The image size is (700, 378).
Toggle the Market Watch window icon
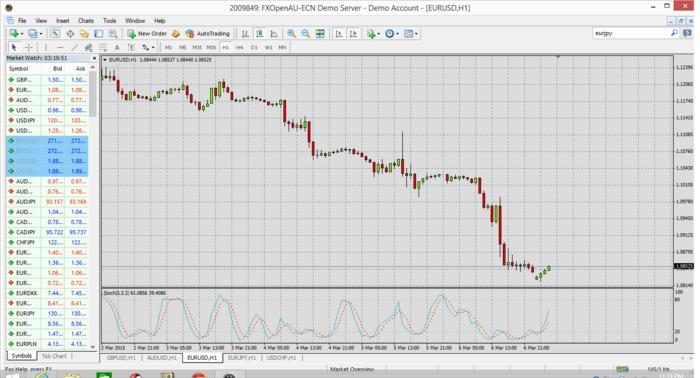(55, 33)
